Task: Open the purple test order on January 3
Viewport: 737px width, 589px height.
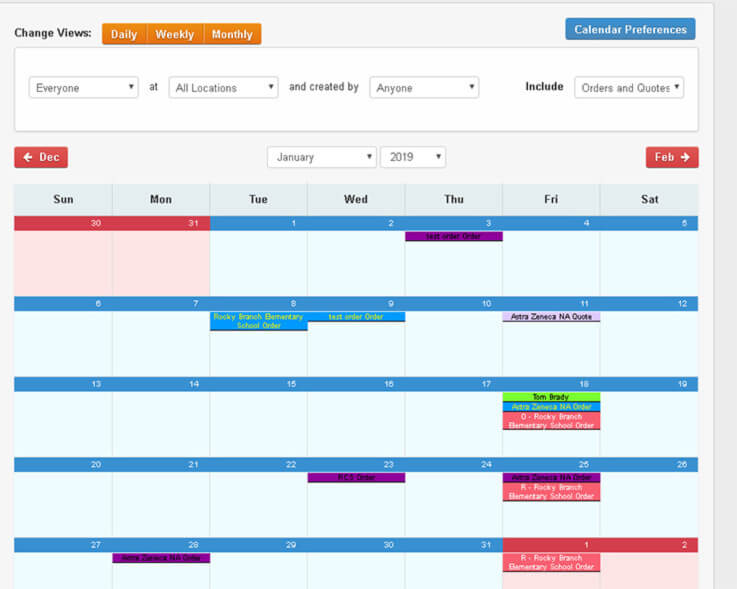Action: 454,237
